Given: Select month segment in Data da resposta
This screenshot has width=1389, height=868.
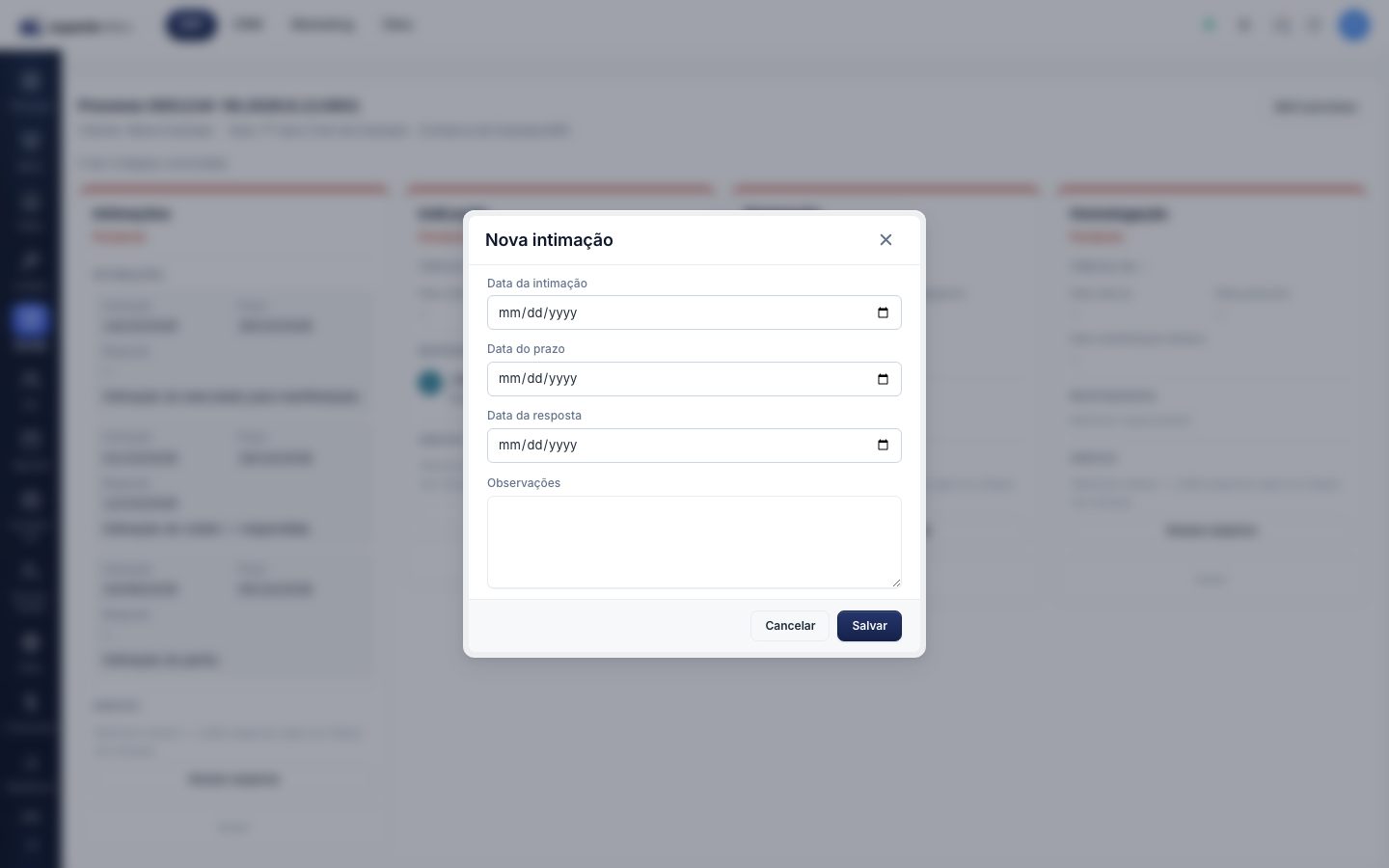Looking at the screenshot, I should (x=509, y=445).
